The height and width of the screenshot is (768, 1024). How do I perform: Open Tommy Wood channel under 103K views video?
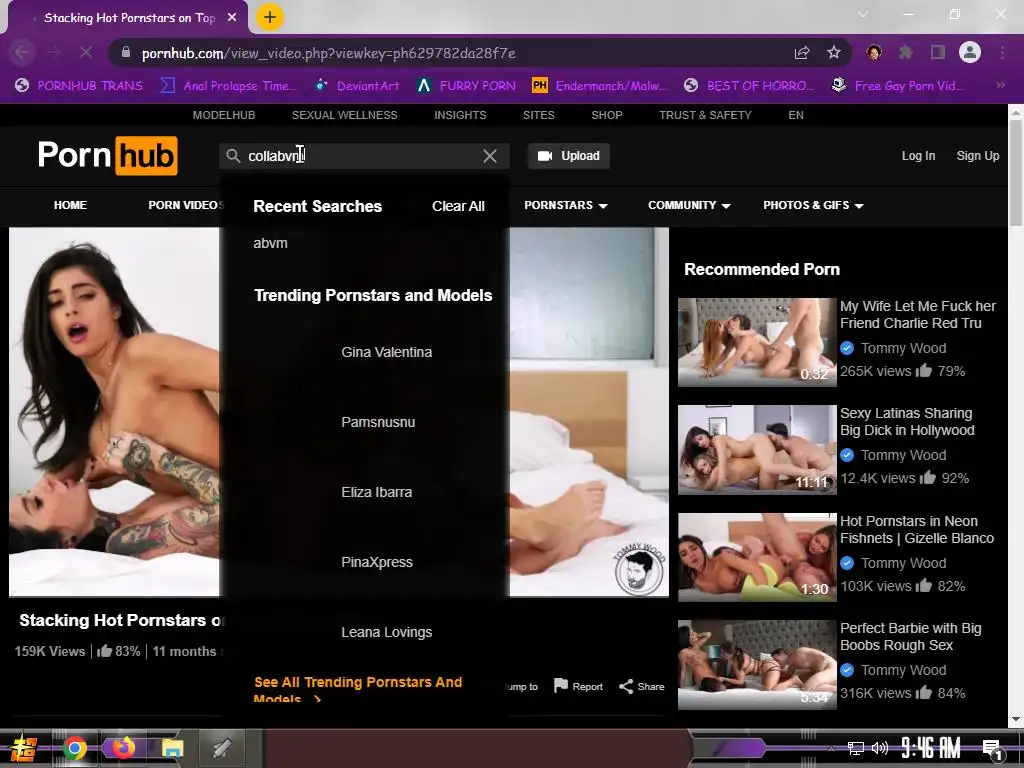[903, 563]
